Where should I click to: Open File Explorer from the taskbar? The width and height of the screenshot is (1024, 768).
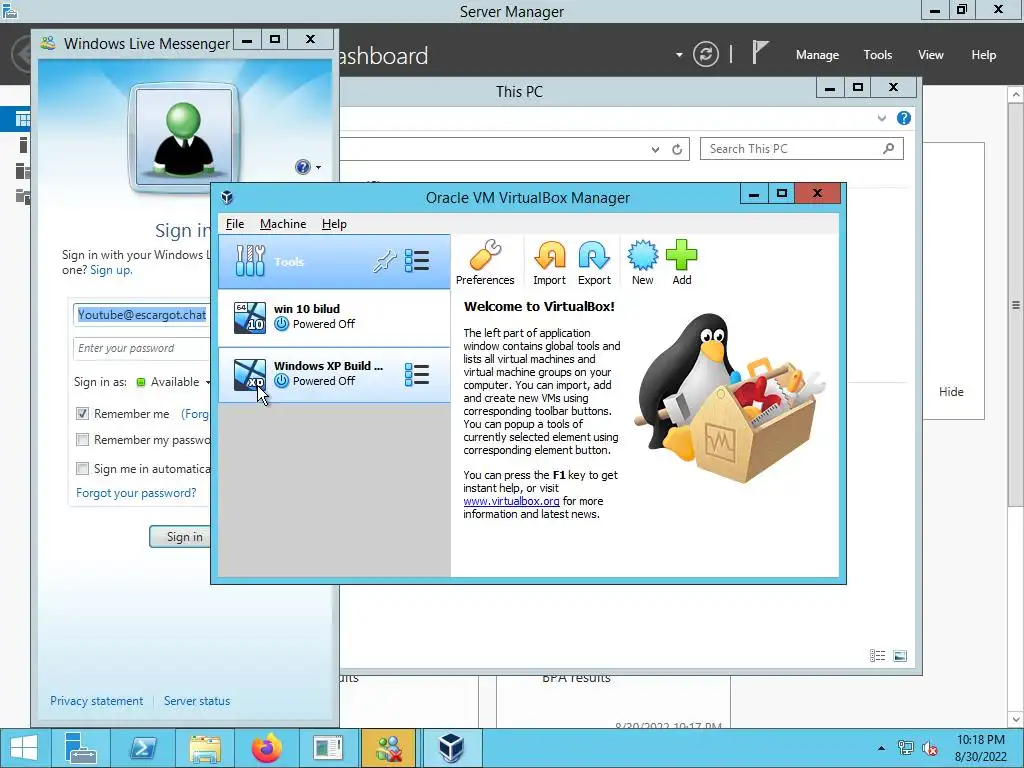(x=204, y=748)
